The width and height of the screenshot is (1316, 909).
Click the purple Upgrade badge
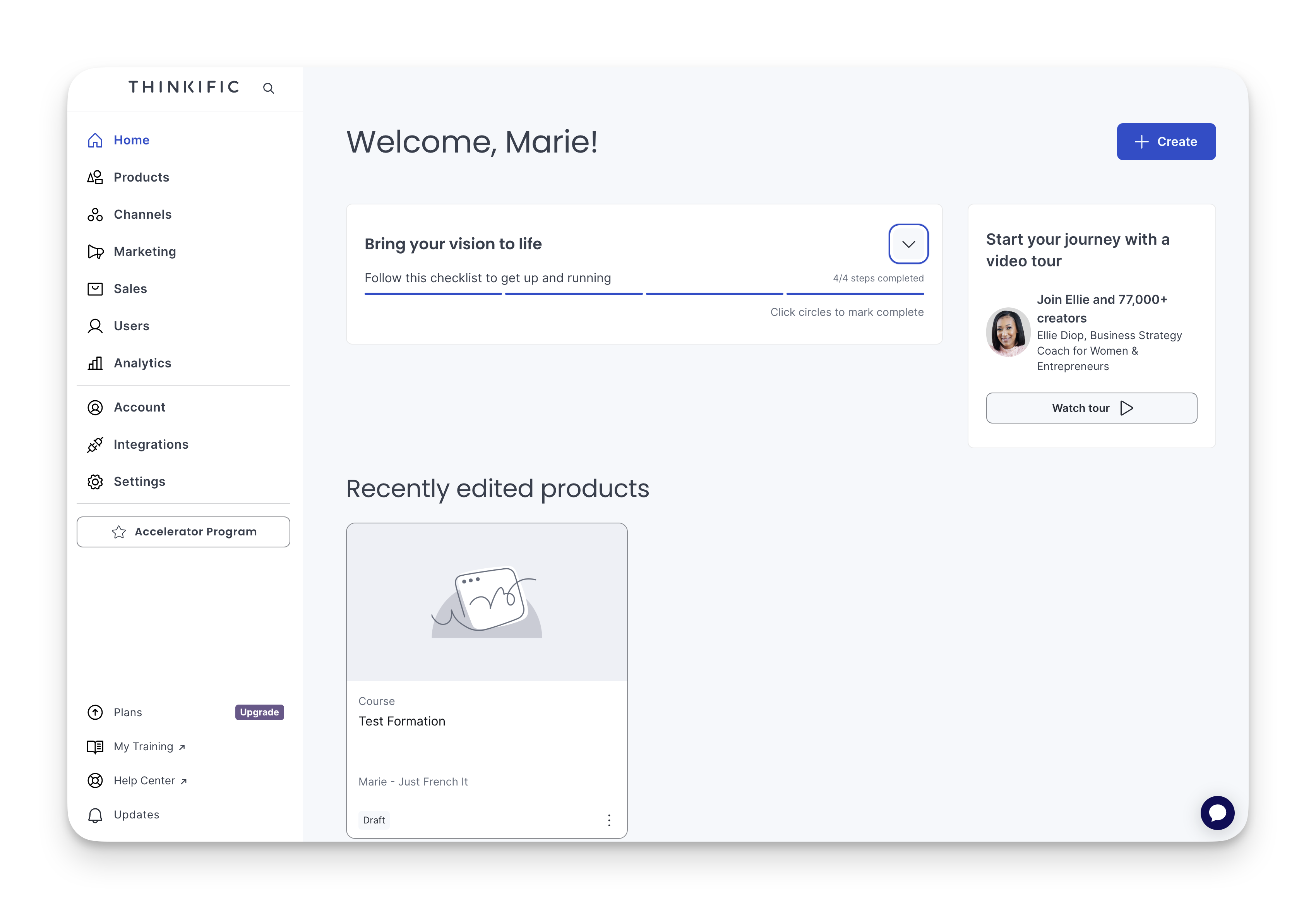pos(259,712)
